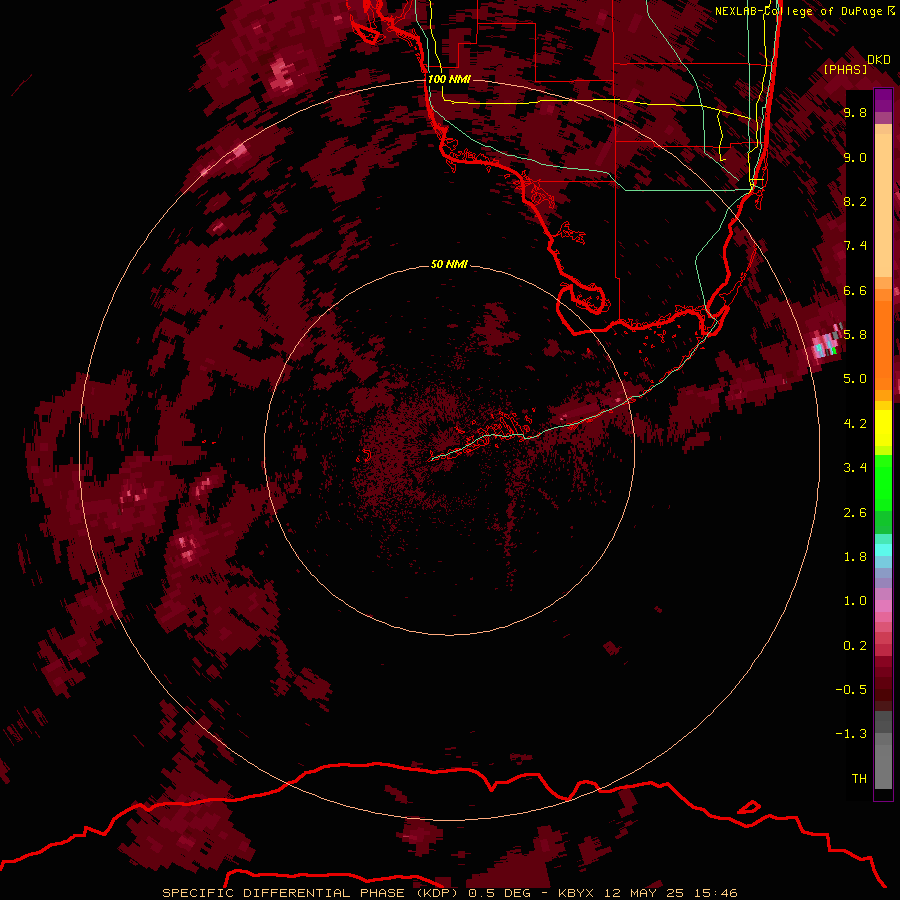The width and height of the screenshot is (900, 900).
Task: Click the 2.6 value on the scale
Action: (855, 513)
